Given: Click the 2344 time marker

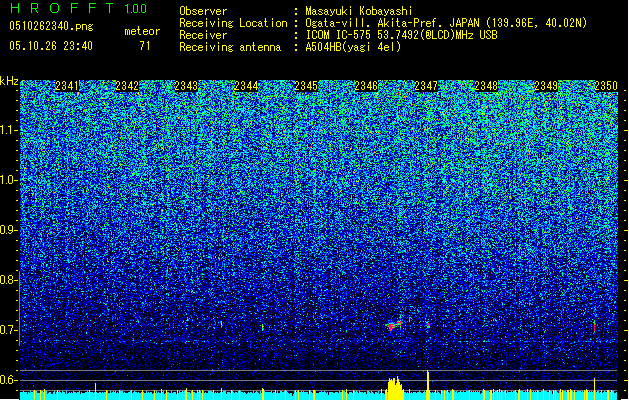Looking at the screenshot, I should (x=246, y=86).
